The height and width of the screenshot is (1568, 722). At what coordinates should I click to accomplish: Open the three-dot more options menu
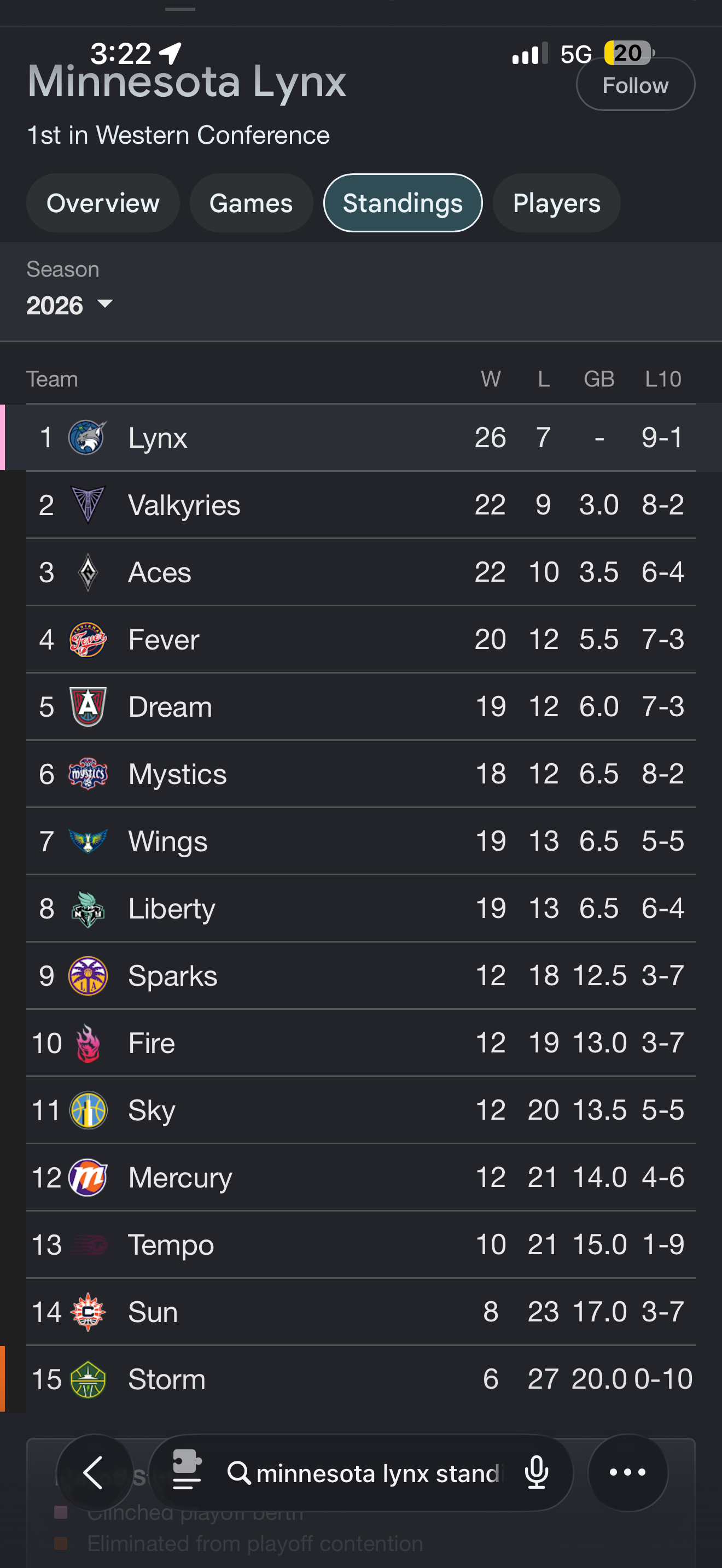[627, 1473]
